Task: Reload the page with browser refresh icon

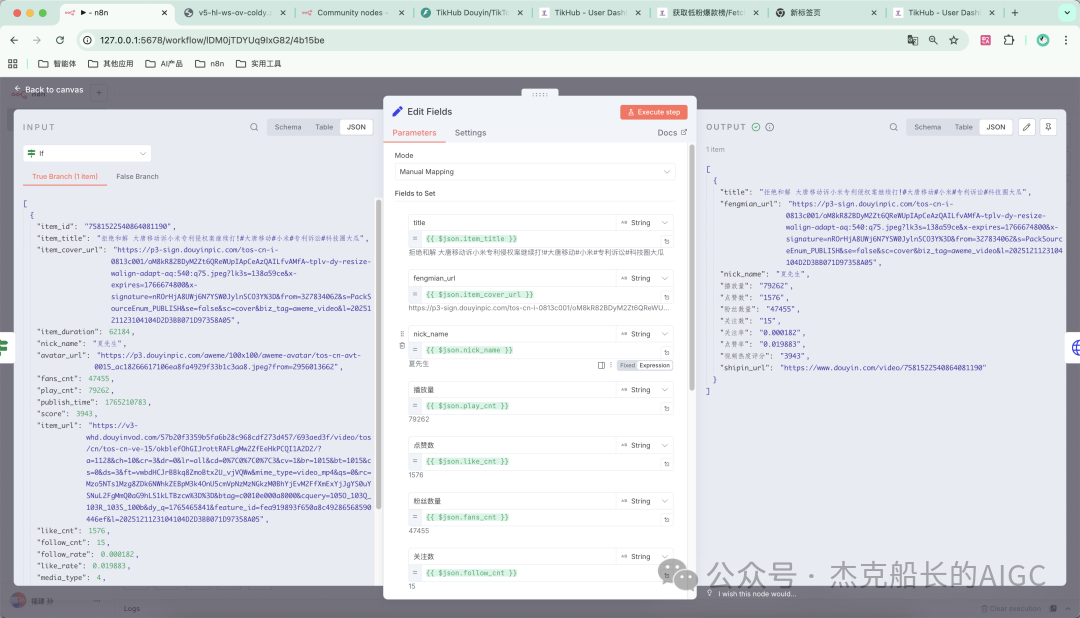Action: 60,40
